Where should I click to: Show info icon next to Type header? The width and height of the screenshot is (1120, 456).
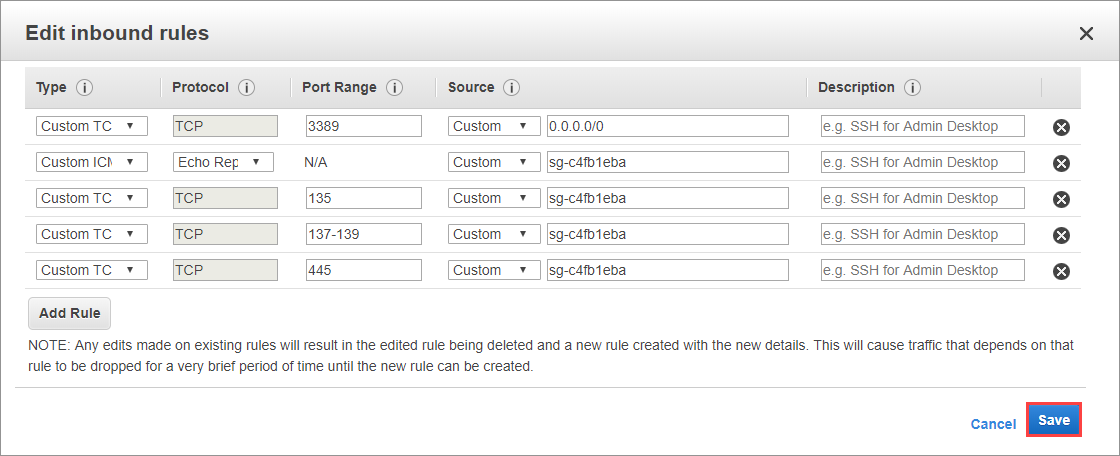(x=85, y=88)
